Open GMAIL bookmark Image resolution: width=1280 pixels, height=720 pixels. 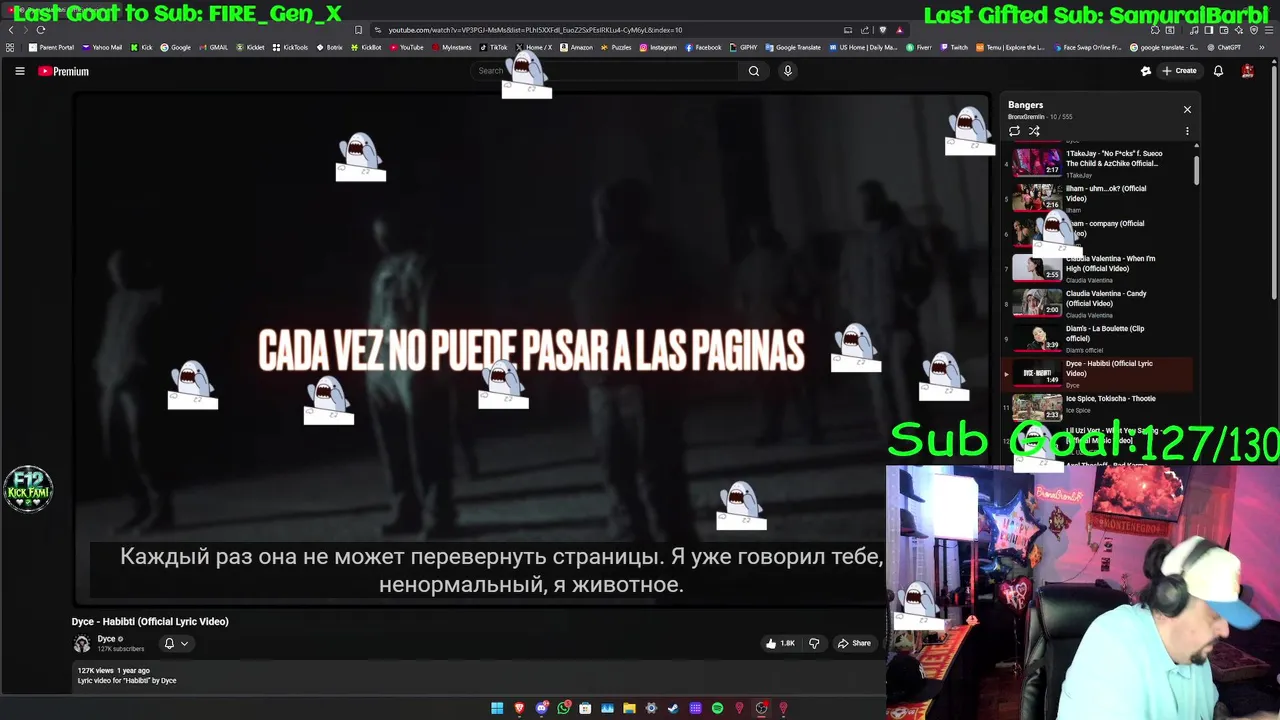(x=213, y=47)
